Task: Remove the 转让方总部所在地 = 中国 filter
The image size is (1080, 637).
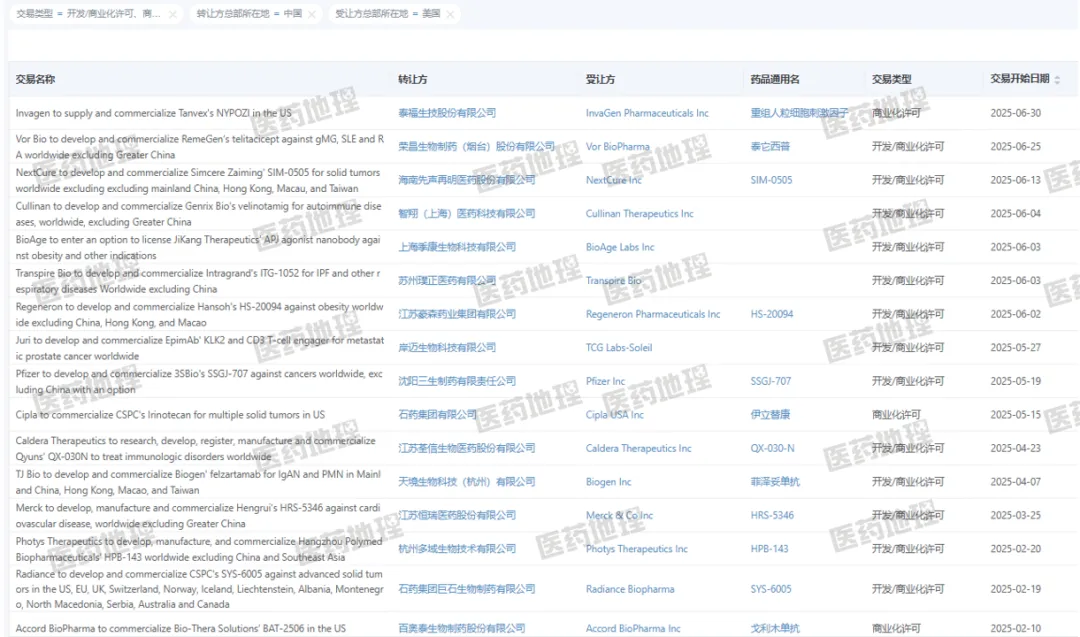Action: coord(311,15)
